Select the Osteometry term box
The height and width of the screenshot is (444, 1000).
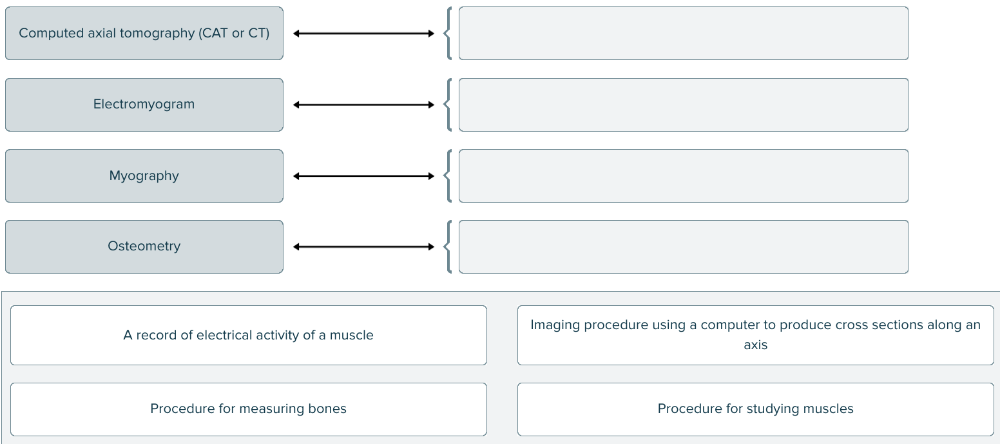click(144, 246)
